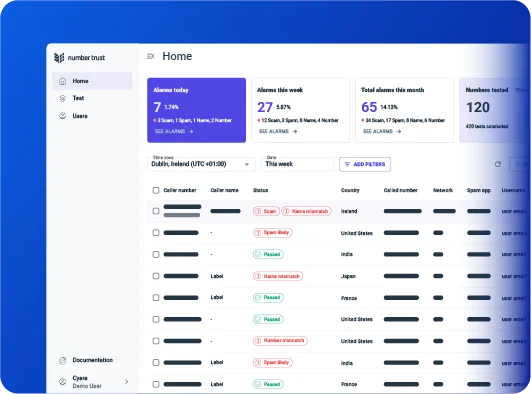Click the Users icon in sidebar
Screen dimensions: 531x394
[x=63, y=116]
